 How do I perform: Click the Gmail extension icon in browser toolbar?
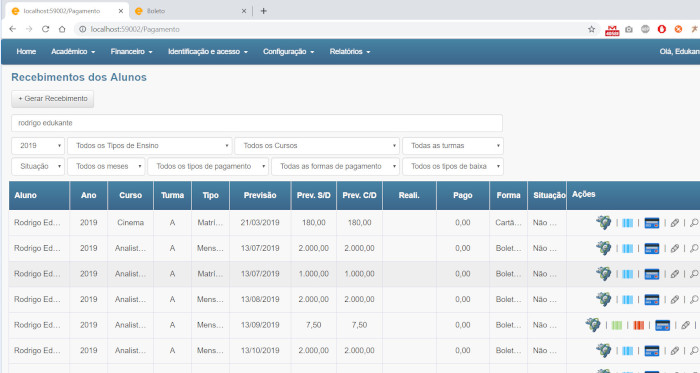(612, 30)
